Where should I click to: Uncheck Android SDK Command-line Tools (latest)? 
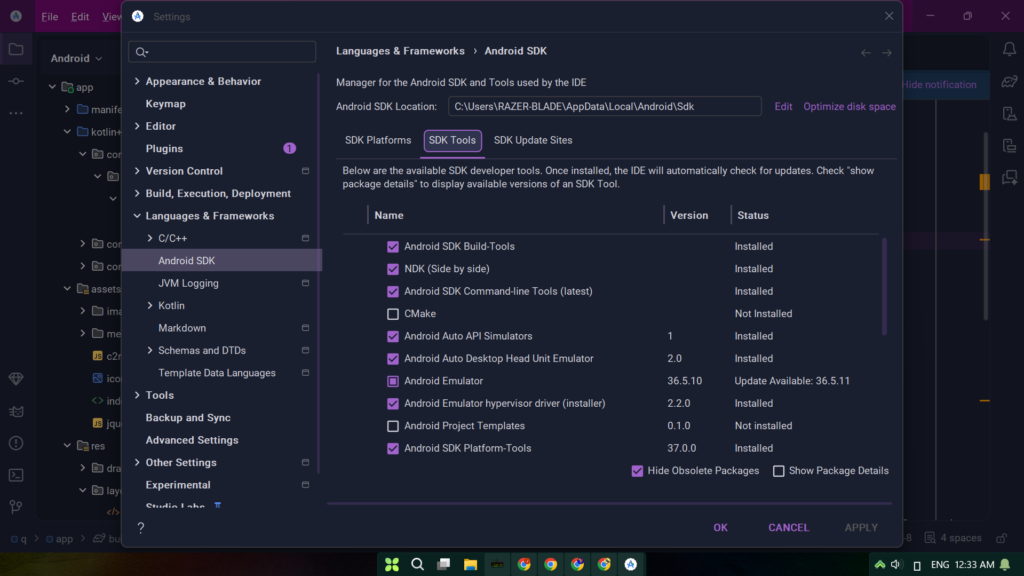point(392,291)
